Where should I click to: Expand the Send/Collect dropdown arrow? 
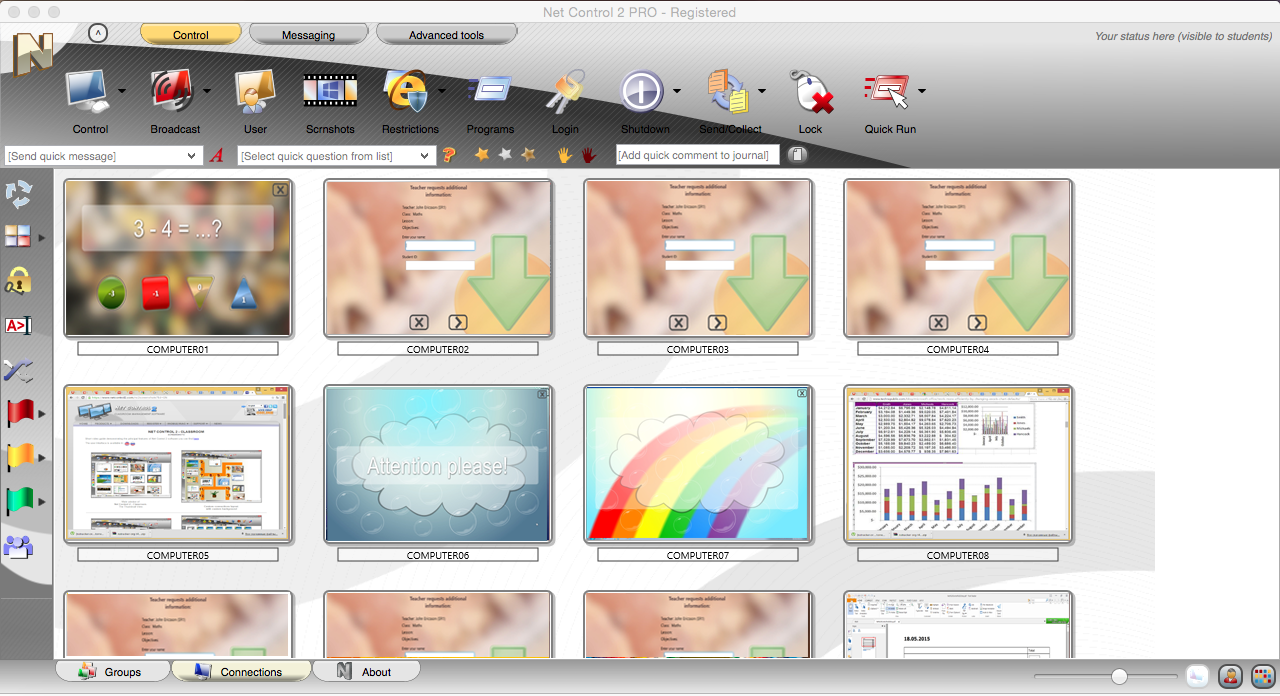pyautogui.click(x=762, y=91)
